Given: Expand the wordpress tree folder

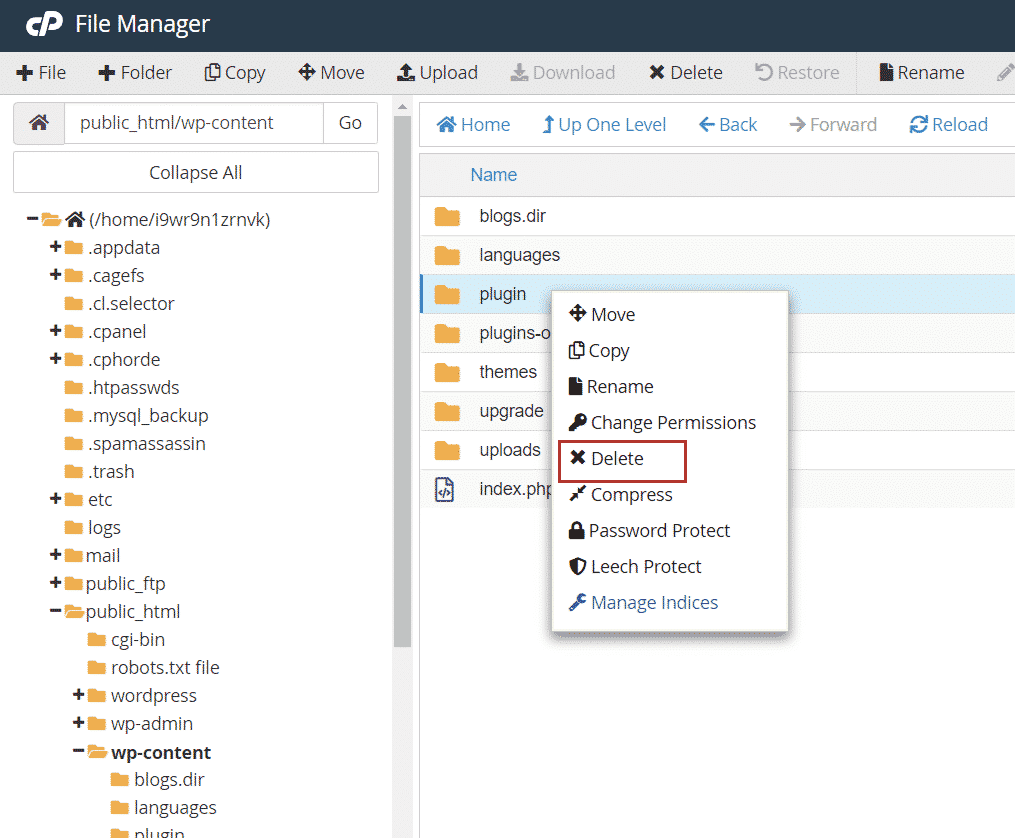Looking at the screenshot, I should (79, 694).
